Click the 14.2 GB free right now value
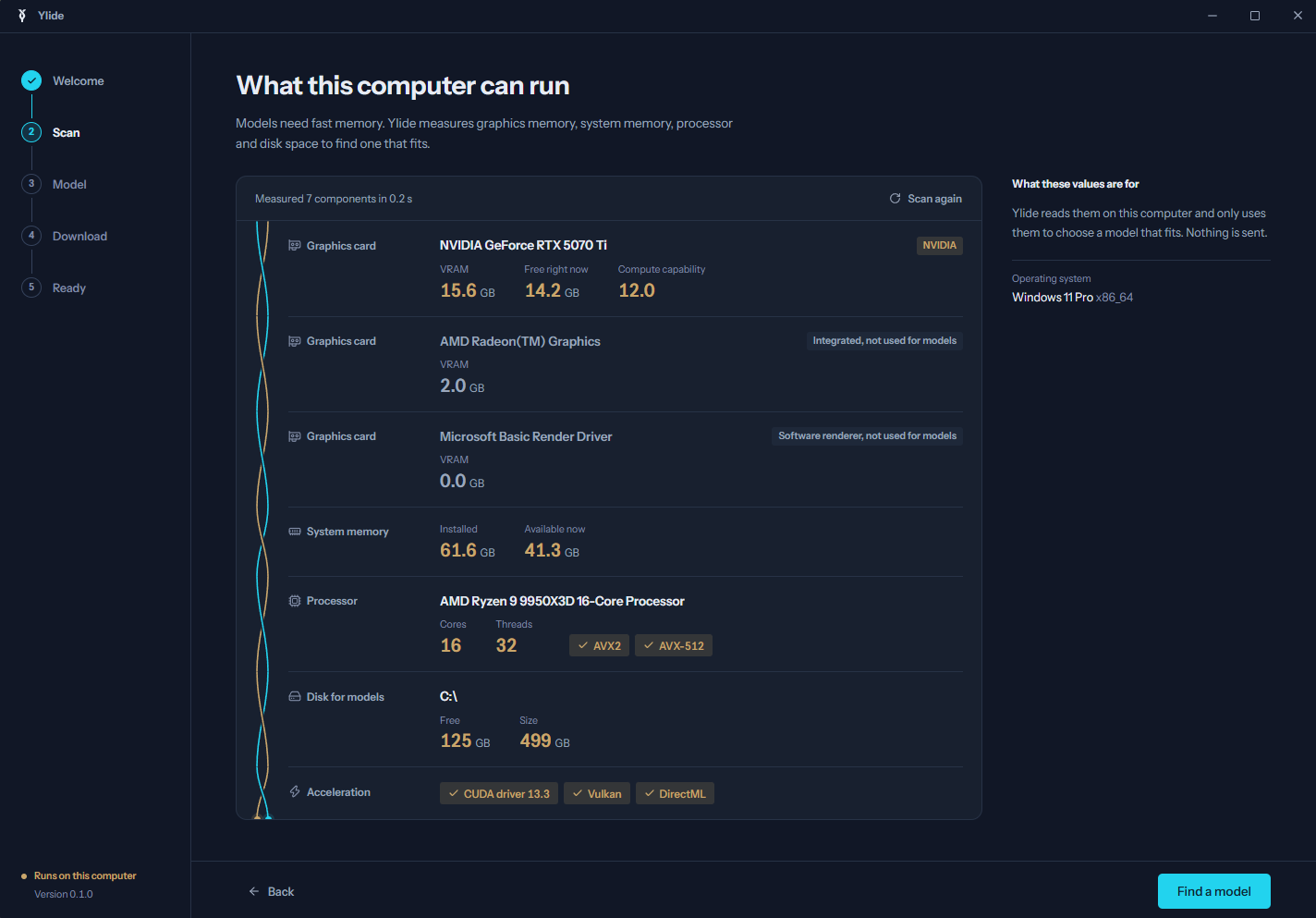 point(552,290)
